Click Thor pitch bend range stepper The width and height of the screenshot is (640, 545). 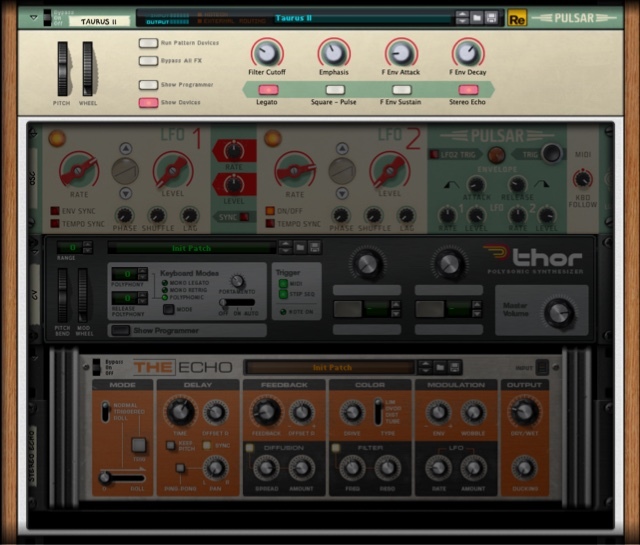click(x=87, y=247)
